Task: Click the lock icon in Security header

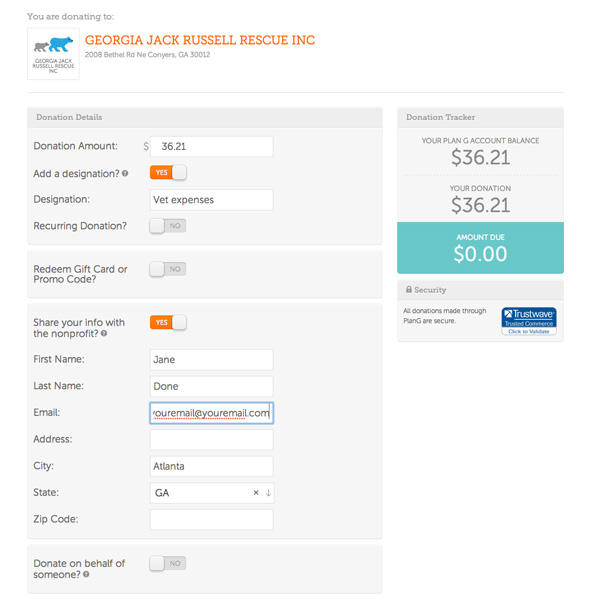Action: pos(409,289)
